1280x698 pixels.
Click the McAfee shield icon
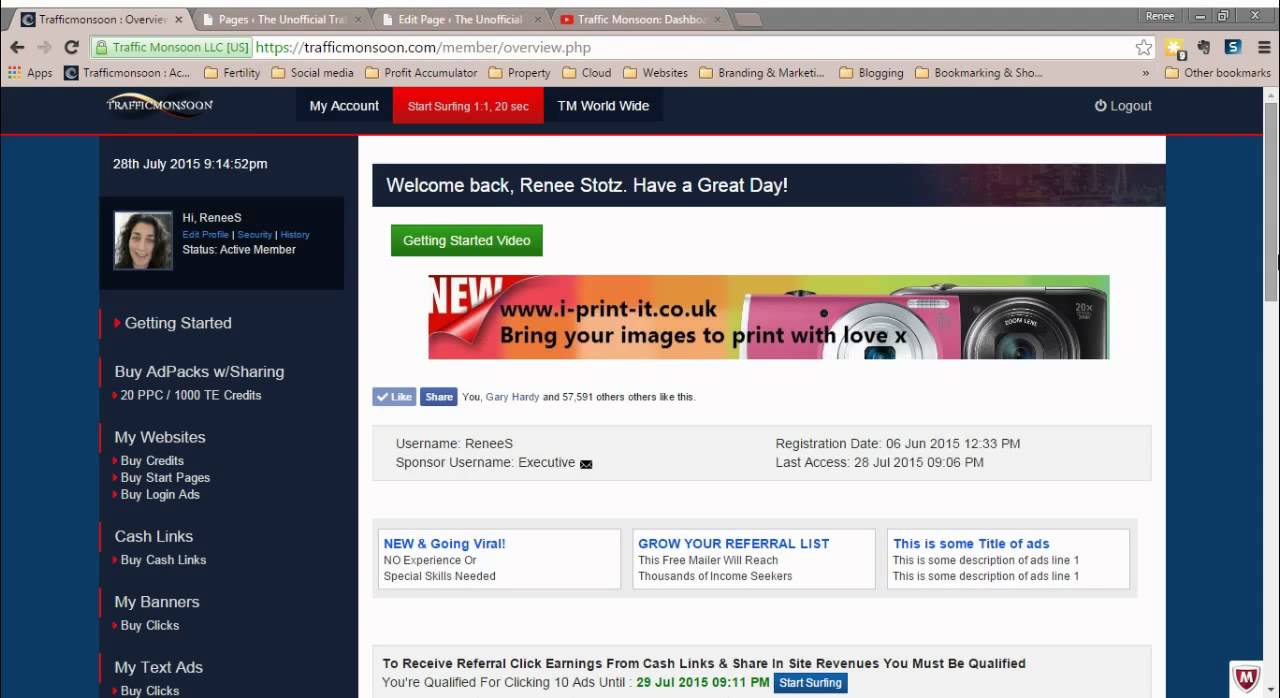tap(1246, 680)
